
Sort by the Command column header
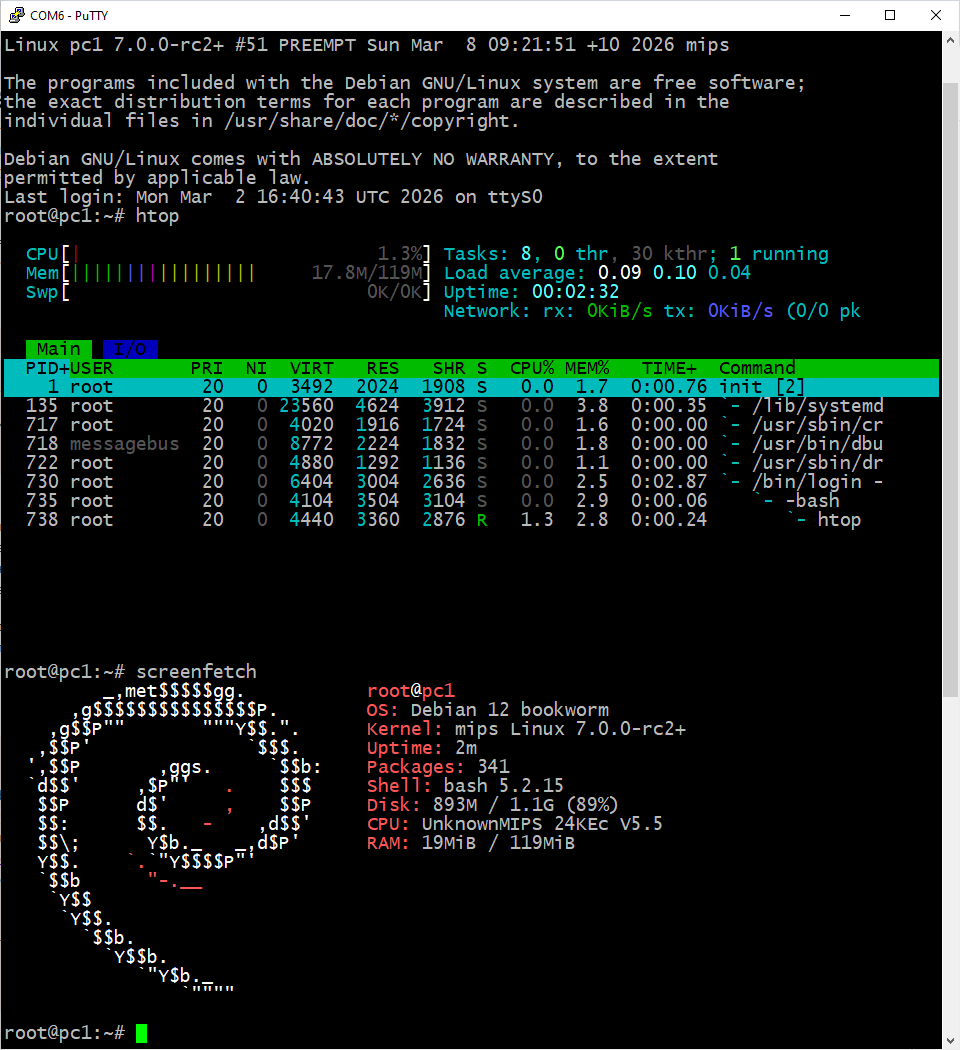coord(757,368)
